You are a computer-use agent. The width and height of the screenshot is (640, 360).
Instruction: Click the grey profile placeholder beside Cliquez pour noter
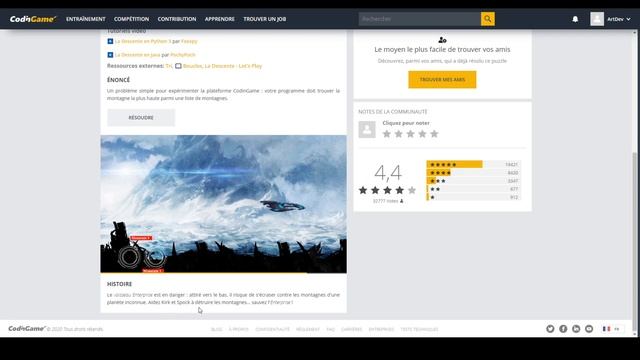click(367, 129)
